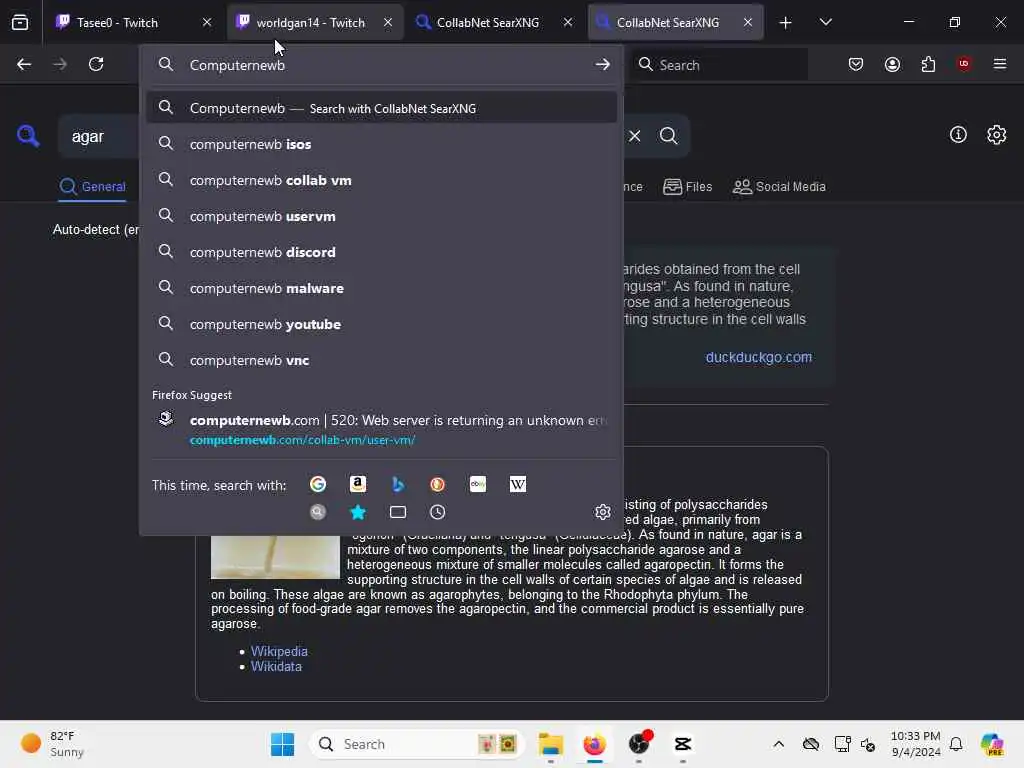Click the taskbar Search box
The image size is (1024, 768).
(417, 744)
